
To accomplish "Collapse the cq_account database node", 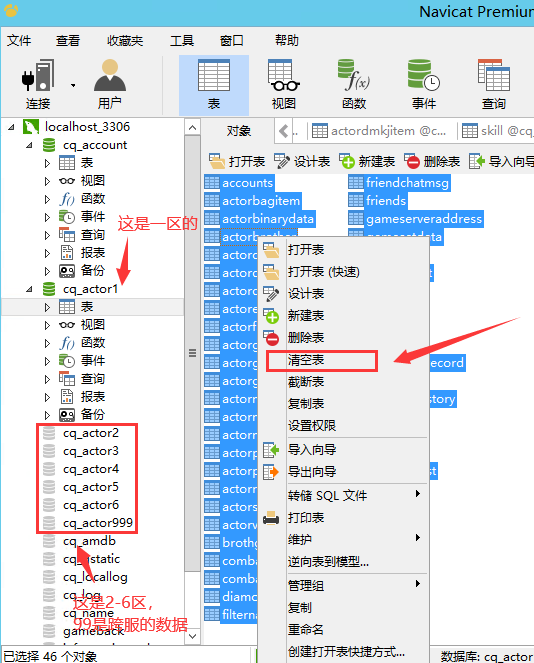I will [29, 145].
